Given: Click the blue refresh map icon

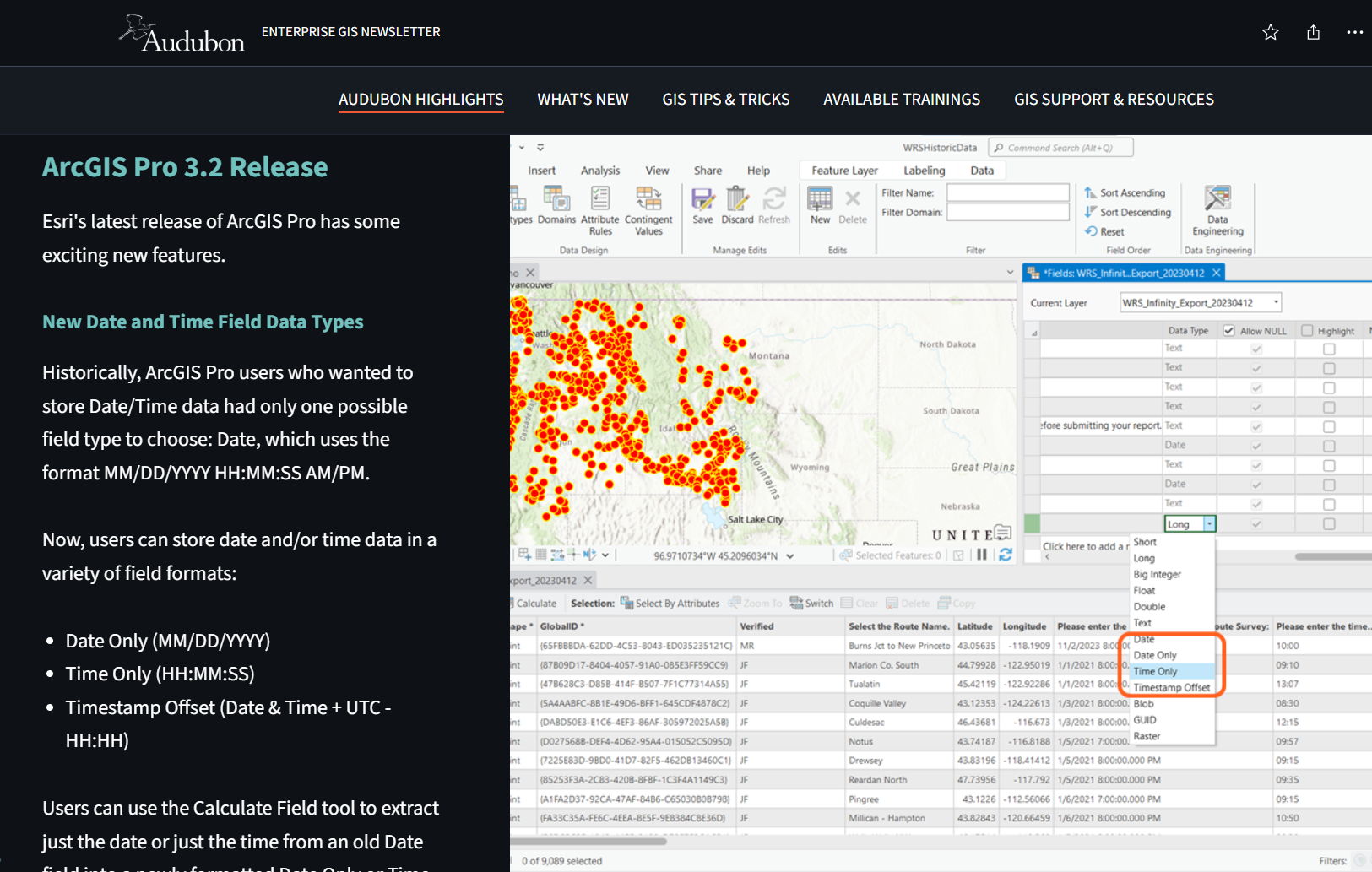Looking at the screenshot, I should (x=1006, y=555).
